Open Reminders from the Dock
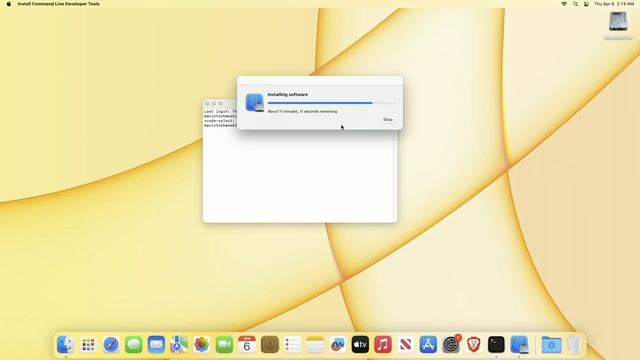The height and width of the screenshot is (360, 640). [x=292, y=344]
